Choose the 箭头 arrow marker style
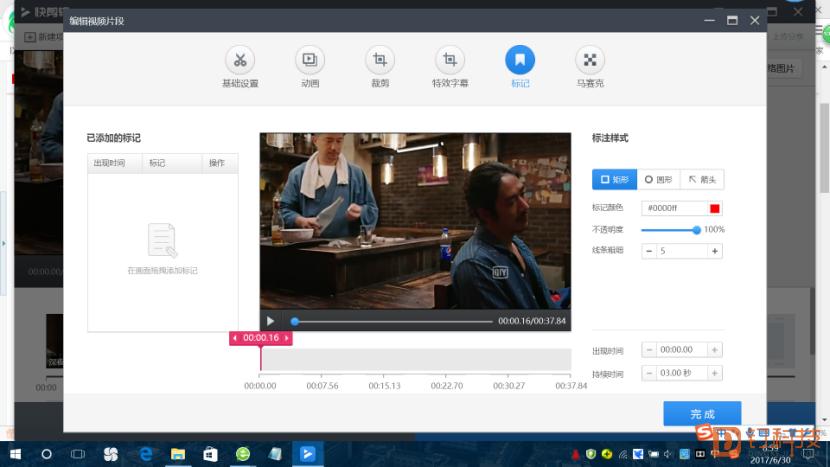 (702, 179)
